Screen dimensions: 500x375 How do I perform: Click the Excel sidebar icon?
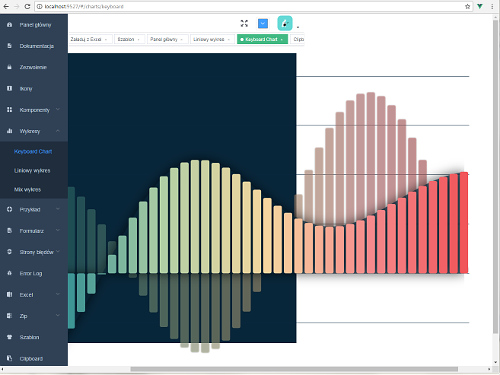tap(9, 294)
